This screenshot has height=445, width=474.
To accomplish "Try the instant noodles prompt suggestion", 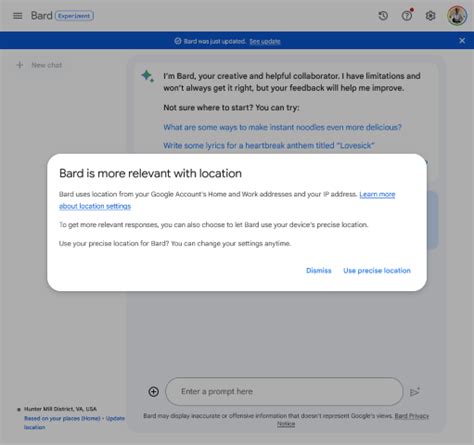I will 282,127.
